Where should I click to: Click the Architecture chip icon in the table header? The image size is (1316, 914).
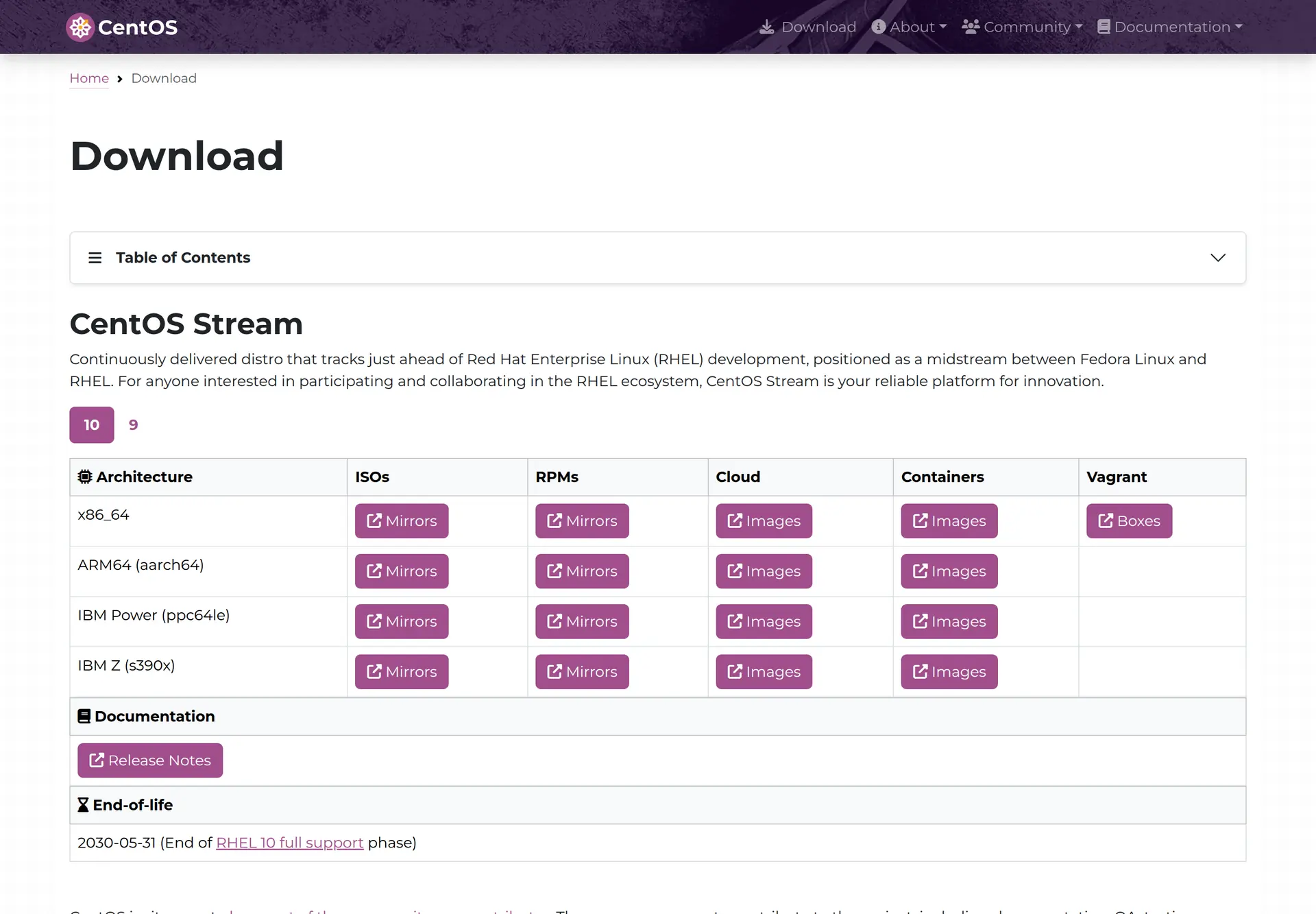click(x=85, y=477)
